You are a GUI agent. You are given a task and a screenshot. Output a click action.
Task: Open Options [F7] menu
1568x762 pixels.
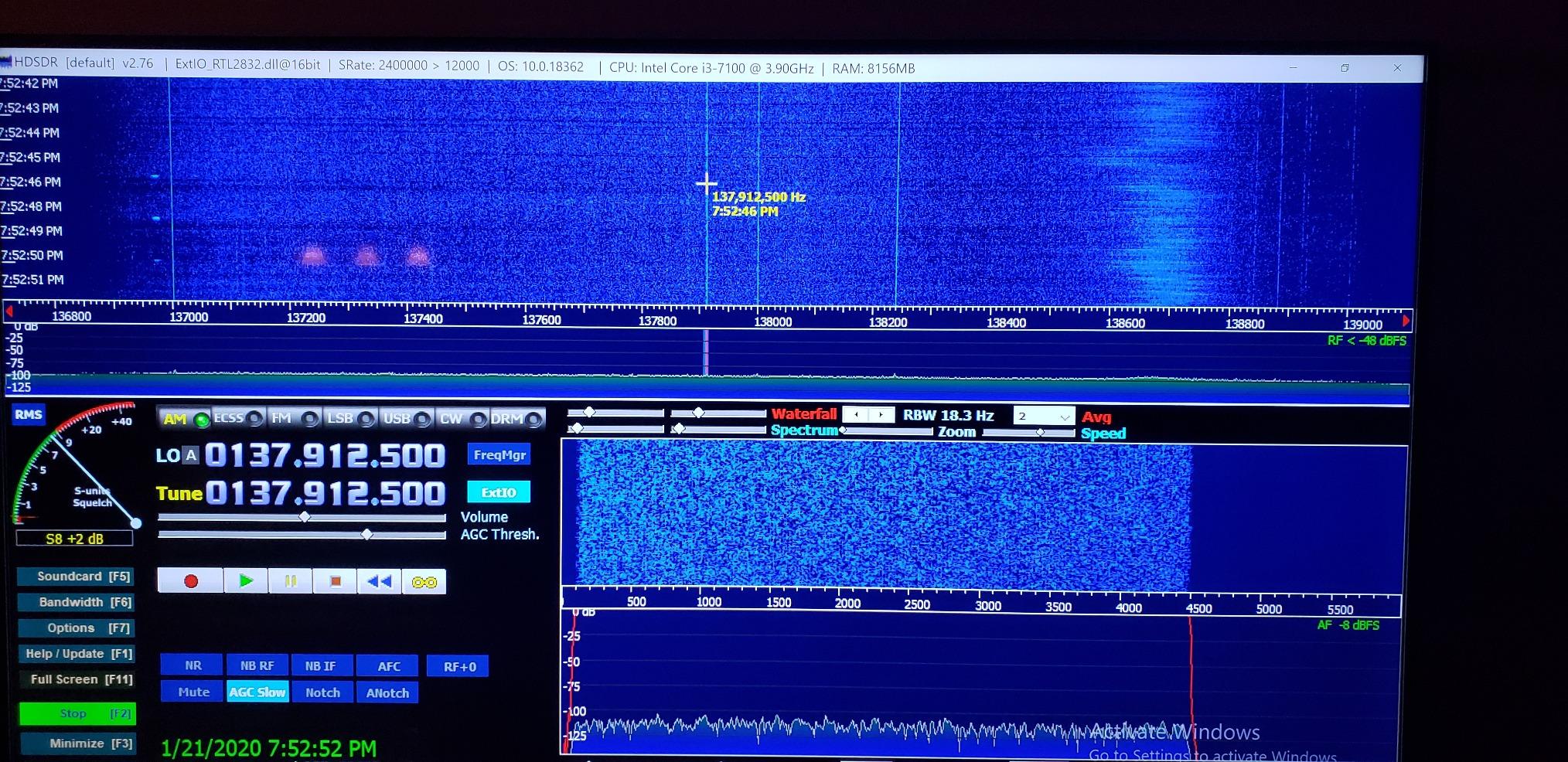(76, 628)
